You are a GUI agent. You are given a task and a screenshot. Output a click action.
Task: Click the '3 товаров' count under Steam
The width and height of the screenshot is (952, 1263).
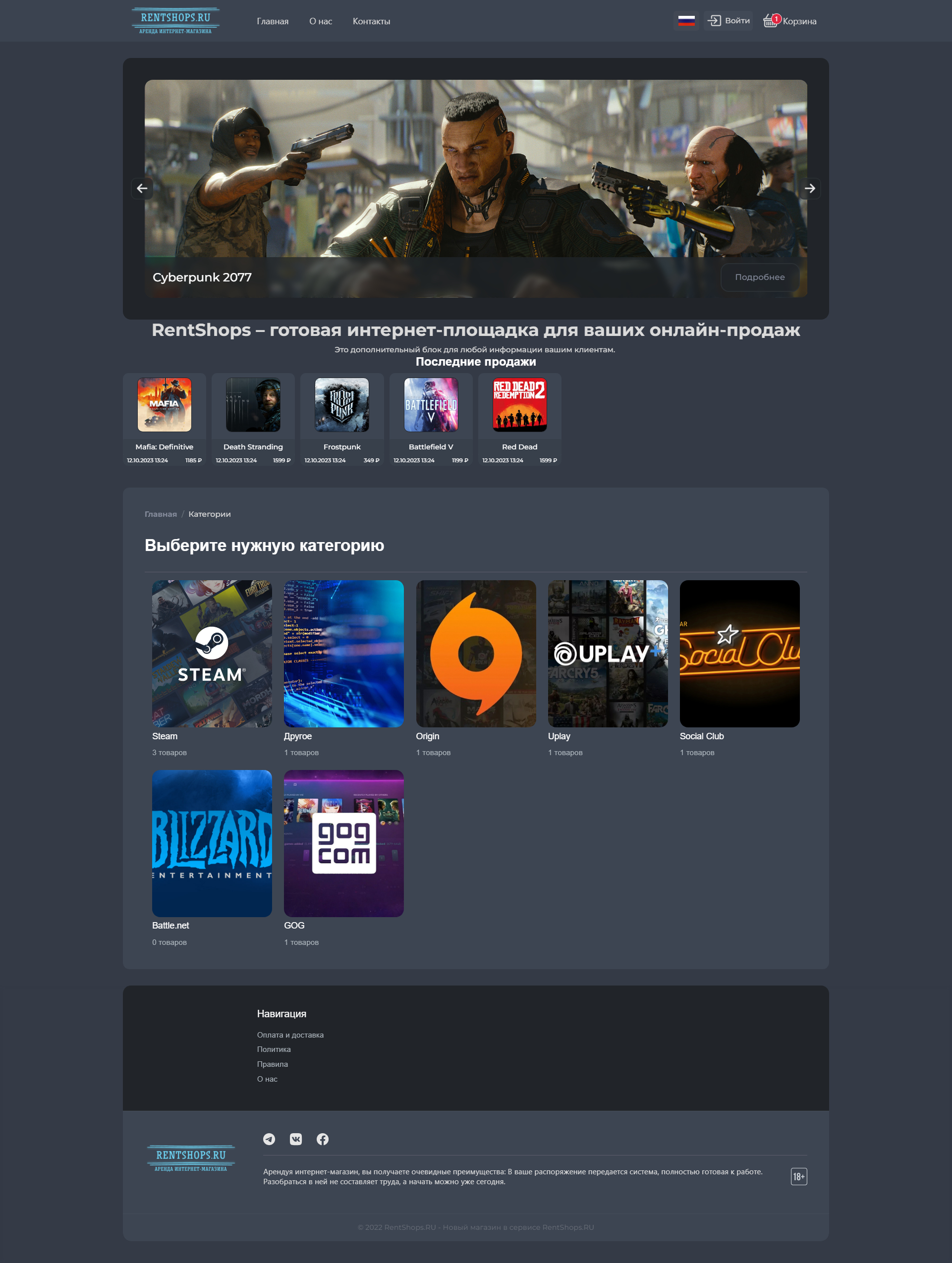169,753
